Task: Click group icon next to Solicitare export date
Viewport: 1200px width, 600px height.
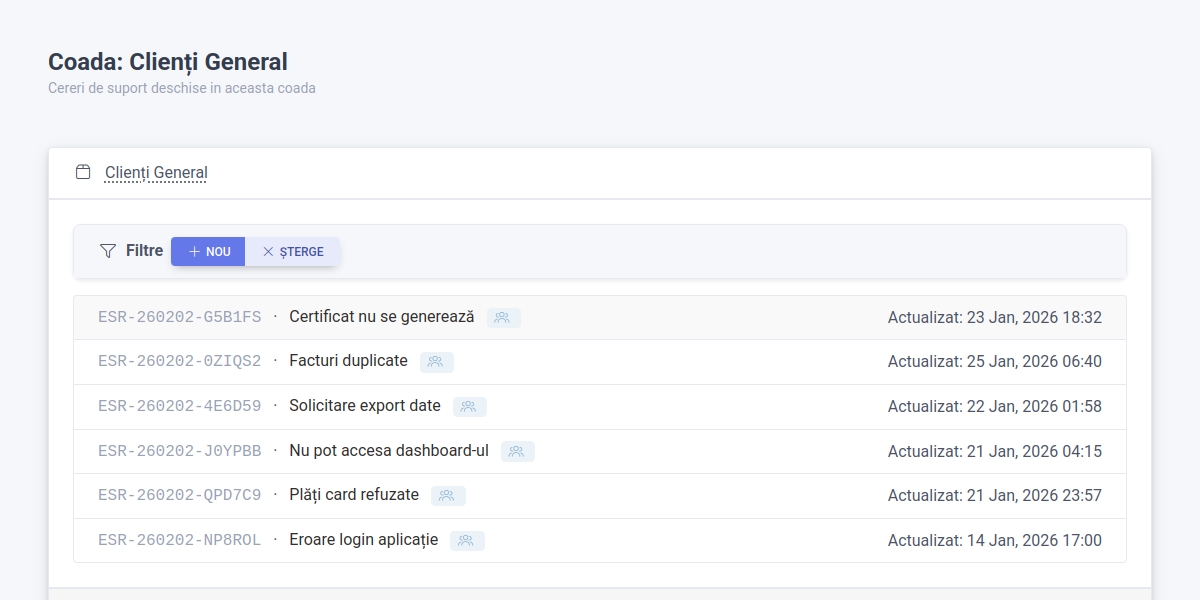Action: pos(469,407)
